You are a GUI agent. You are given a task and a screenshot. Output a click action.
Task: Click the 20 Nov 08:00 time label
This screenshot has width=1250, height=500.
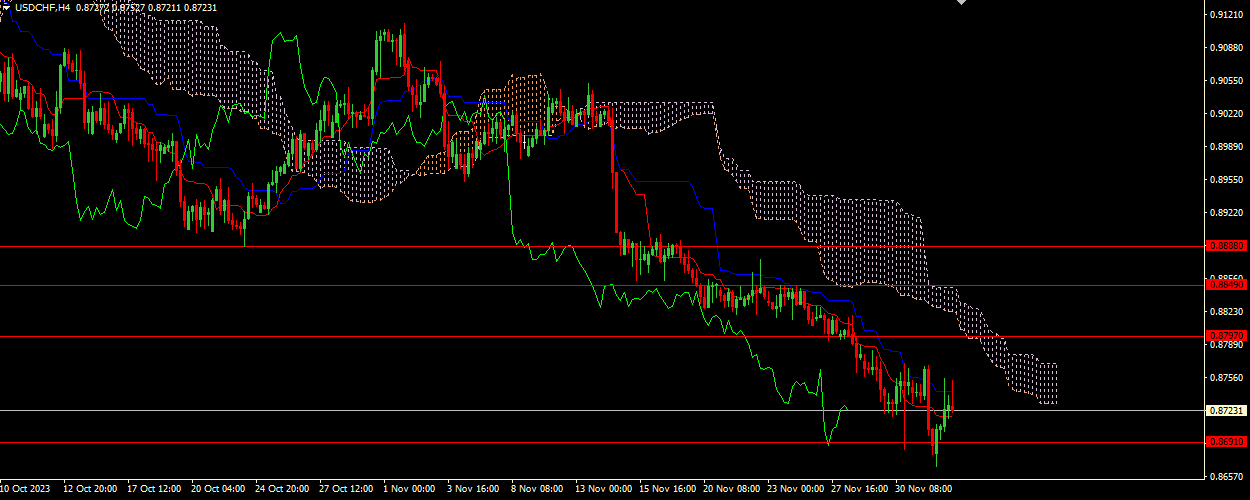(x=731, y=490)
